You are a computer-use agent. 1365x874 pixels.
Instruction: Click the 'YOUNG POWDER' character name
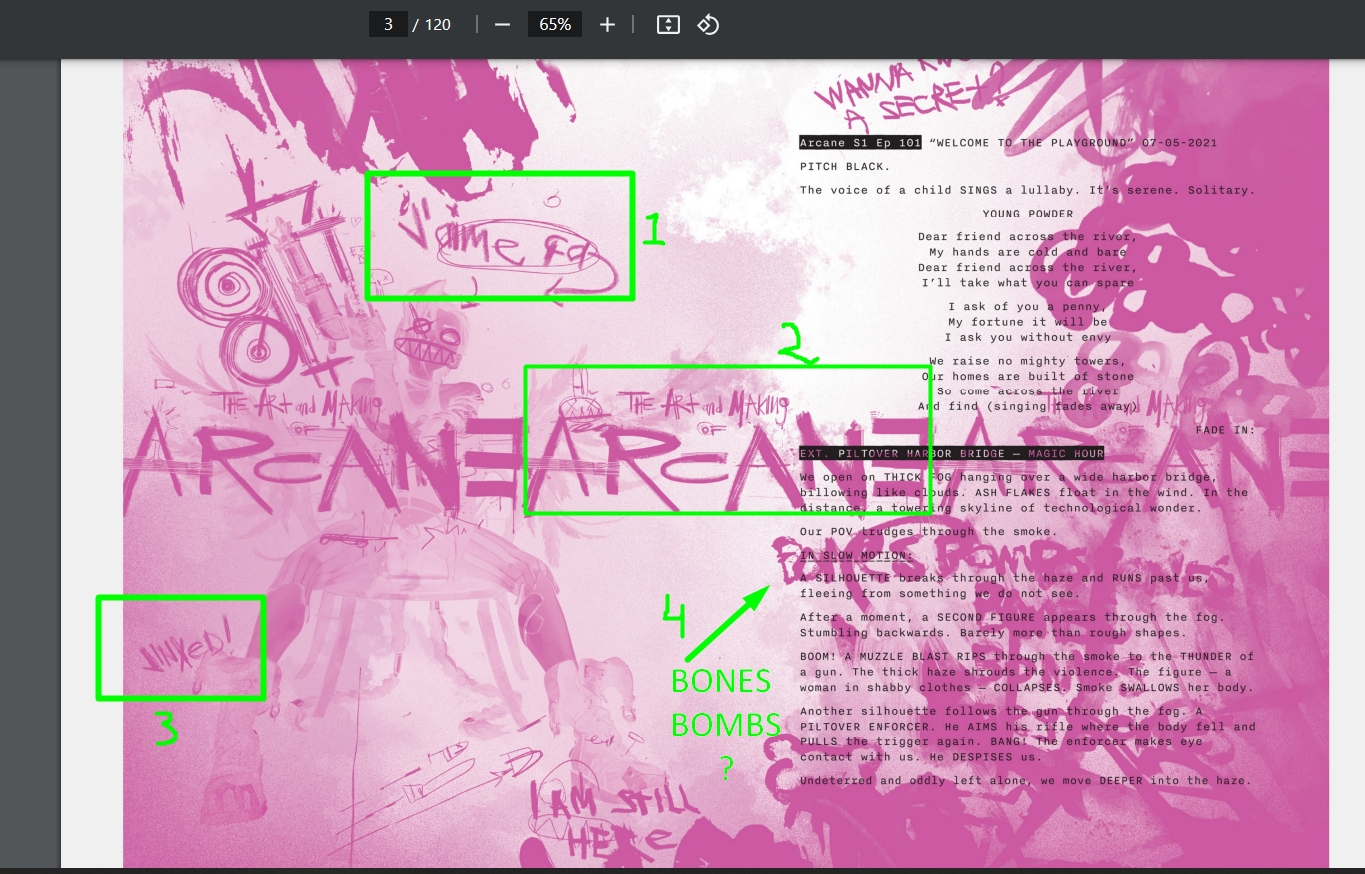[x=1028, y=214]
